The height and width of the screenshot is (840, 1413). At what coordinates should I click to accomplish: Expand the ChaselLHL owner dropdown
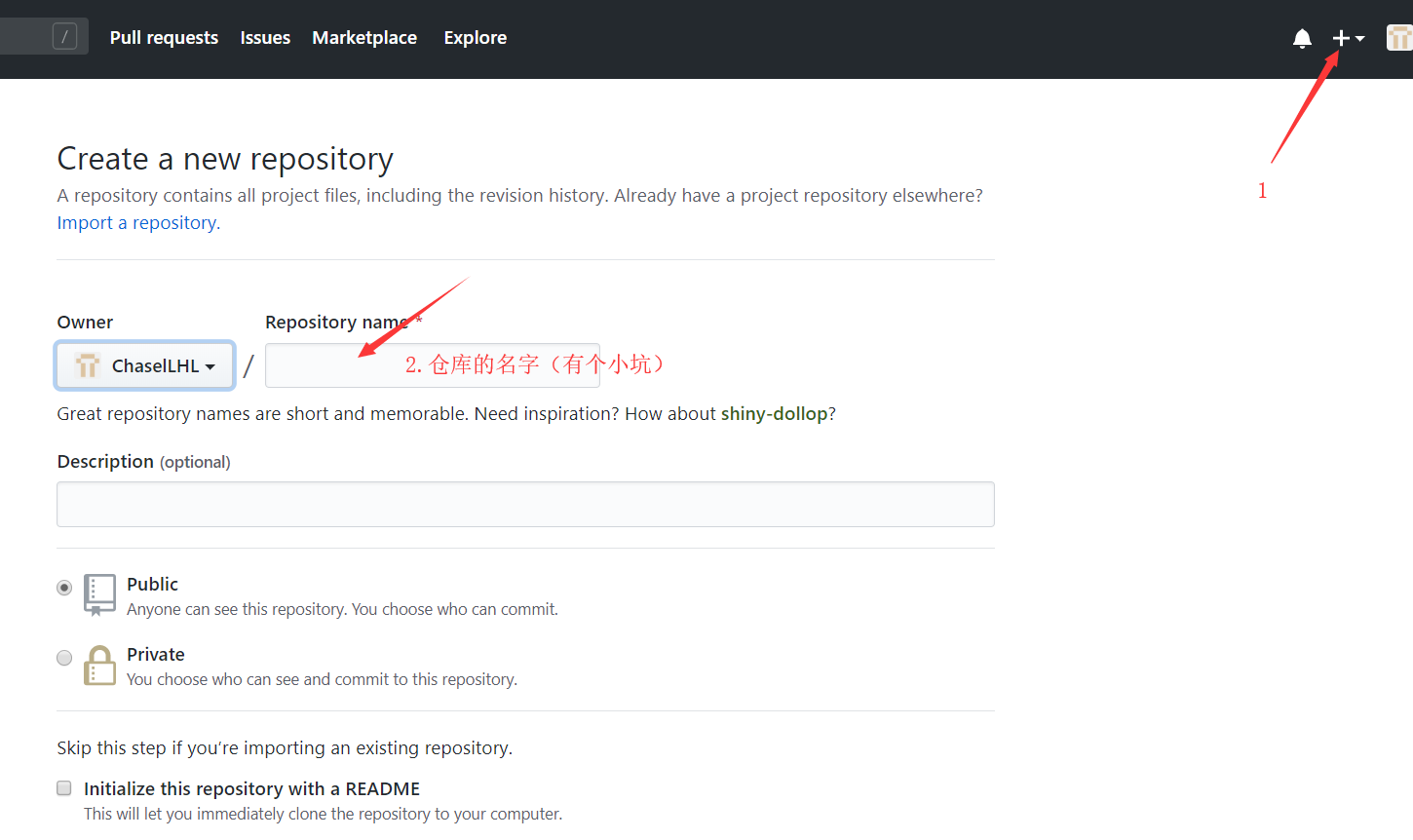coord(145,365)
